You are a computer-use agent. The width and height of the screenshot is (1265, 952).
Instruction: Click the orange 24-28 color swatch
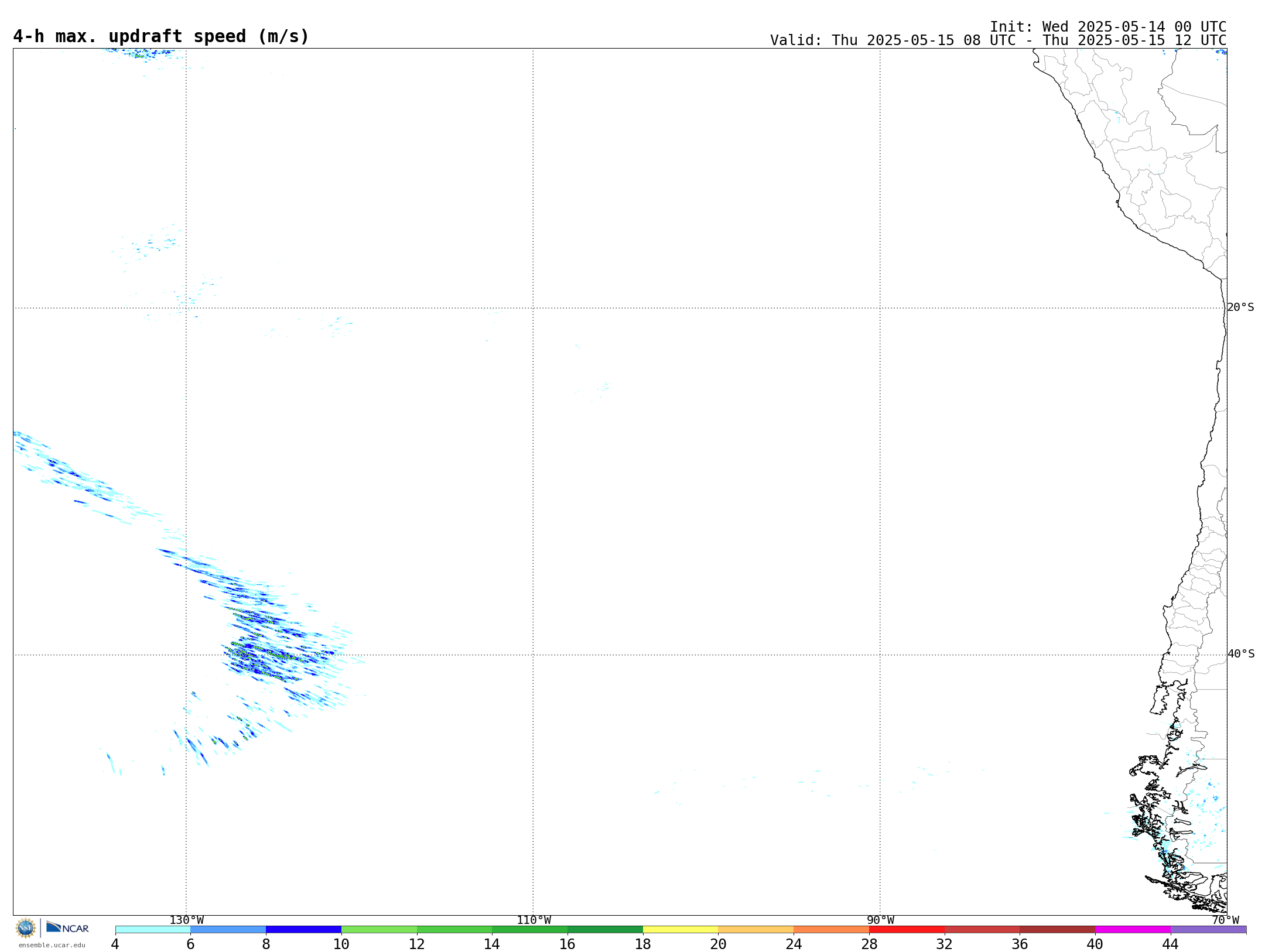pyautogui.click(x=831, y=930)
